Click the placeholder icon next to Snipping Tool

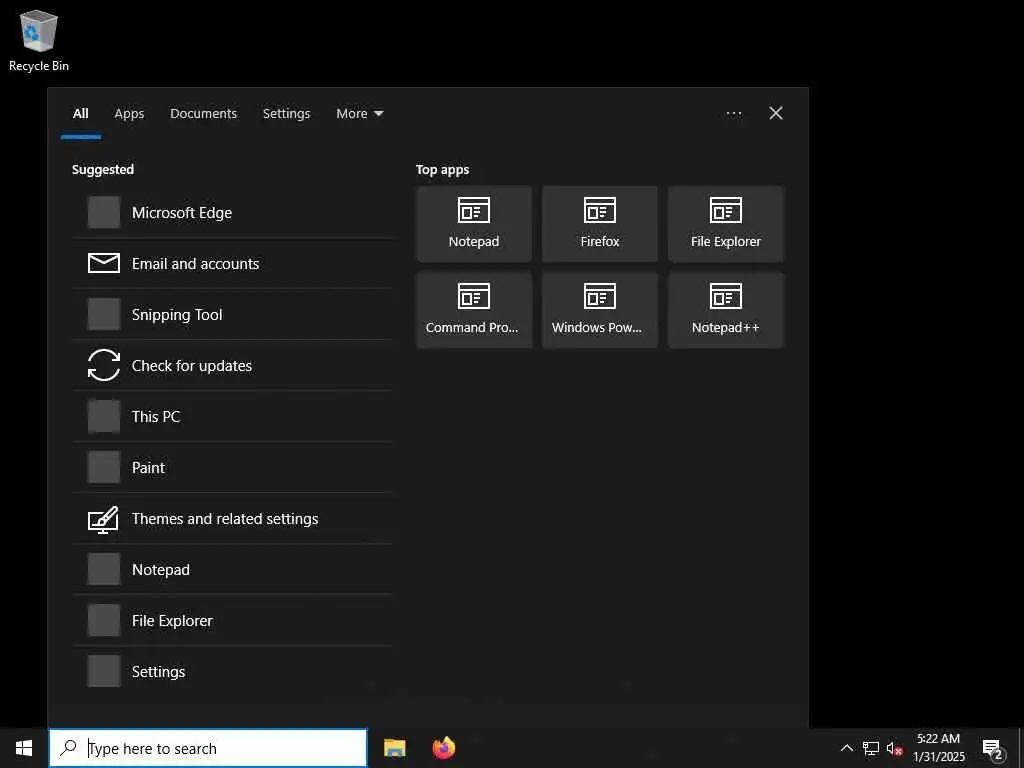tap(104, 314)
